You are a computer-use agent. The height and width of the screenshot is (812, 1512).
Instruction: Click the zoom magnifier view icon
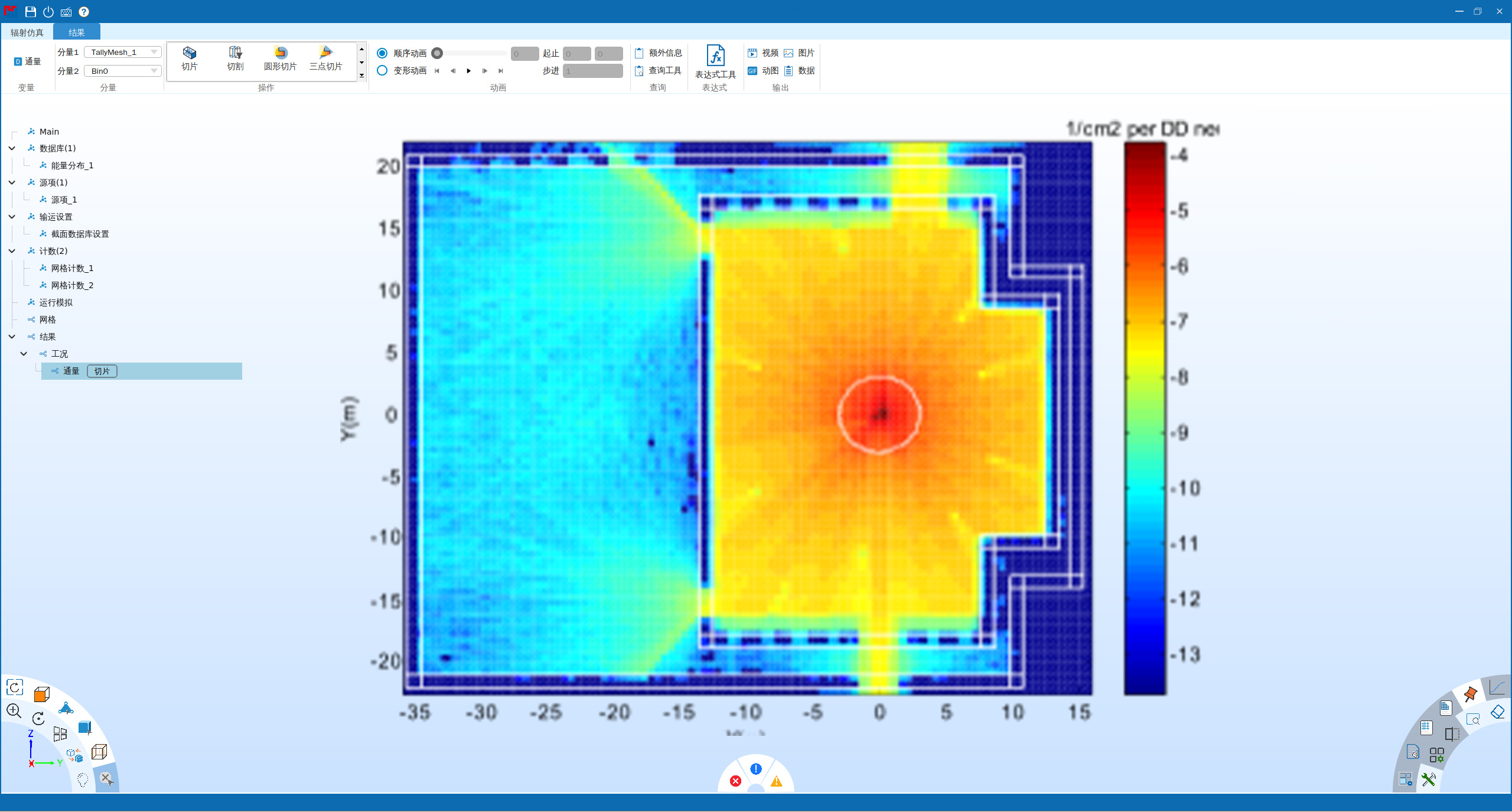point(14,710)
